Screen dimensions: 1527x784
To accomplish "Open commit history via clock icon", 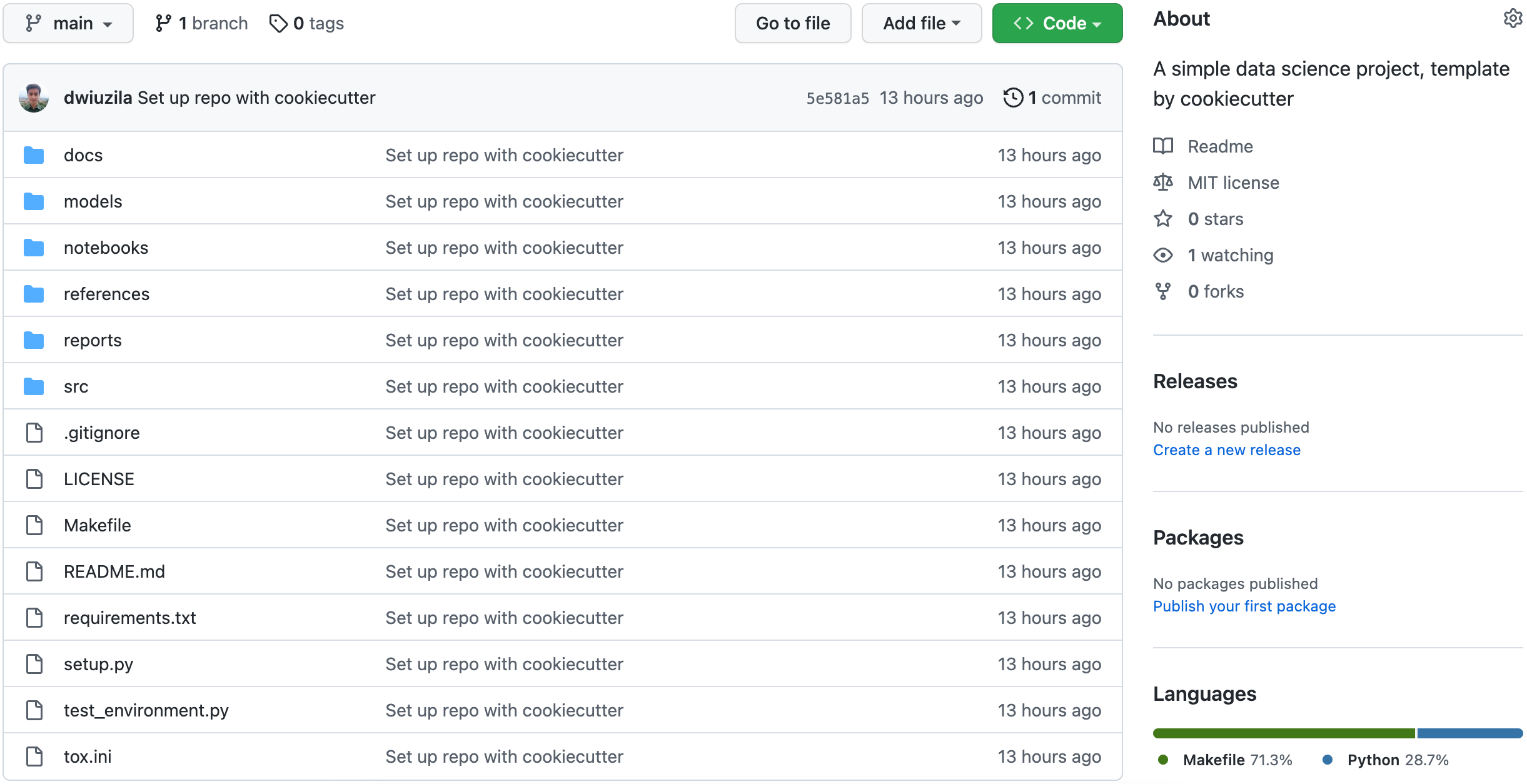I will pyautogui.click(x=1013, y=98).
